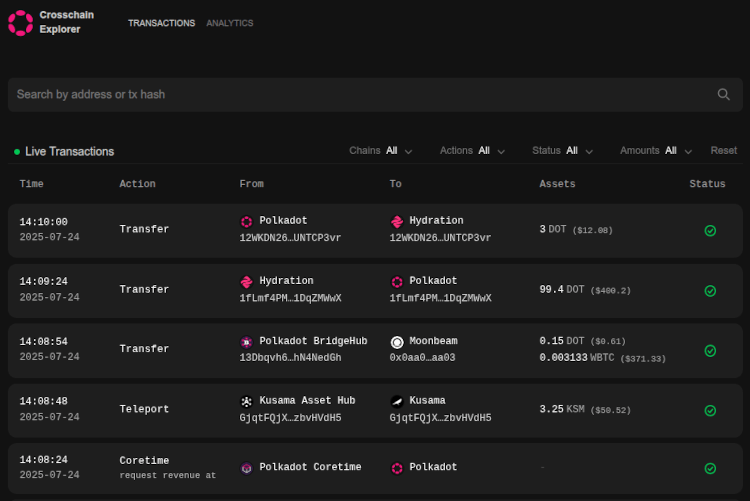This screenshot has height=501, width=750.
Task: Click Polkadot icon in 14:10:00 From column
Action: tap(247, 221)
